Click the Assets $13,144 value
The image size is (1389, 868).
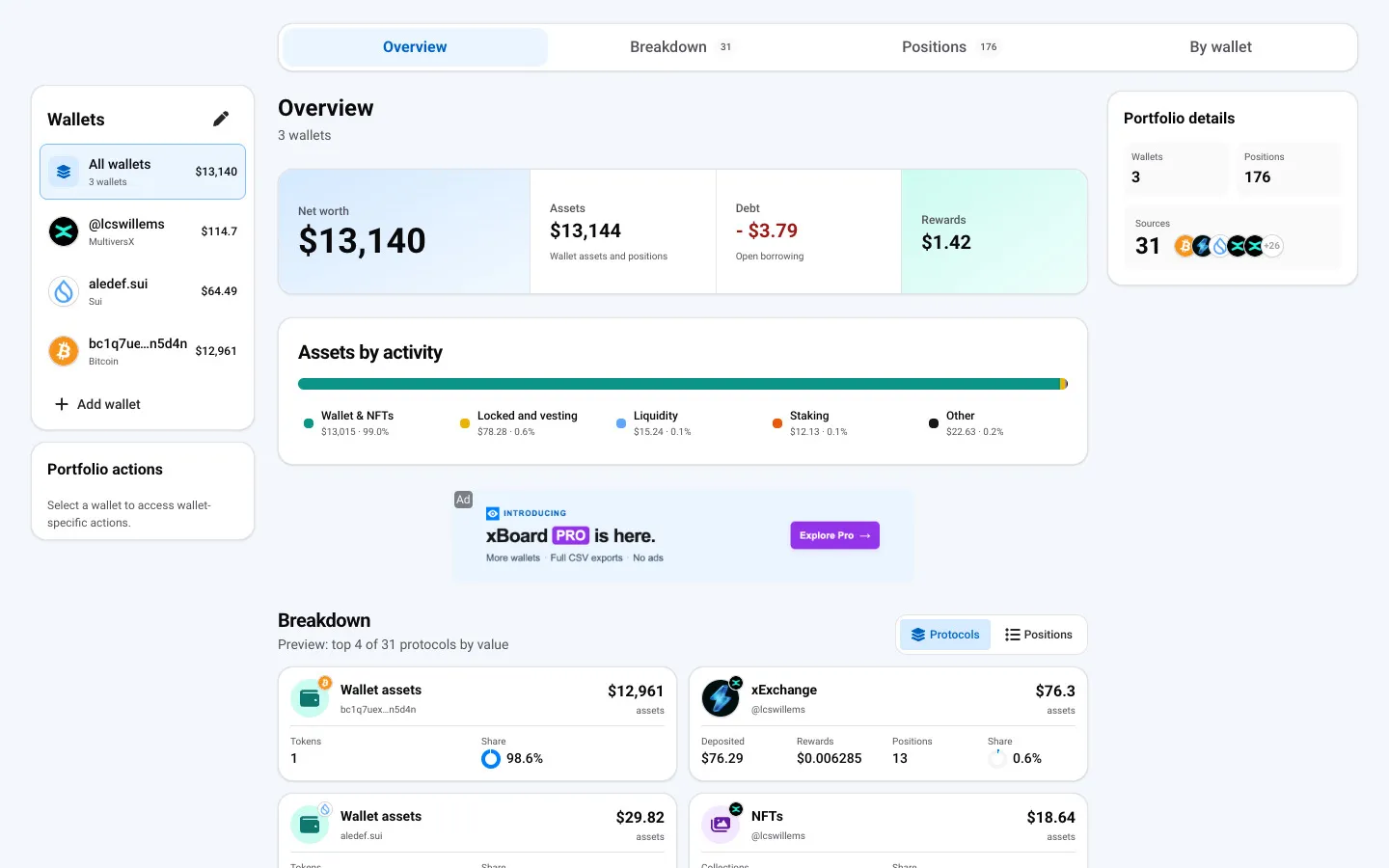coord(586,231)
